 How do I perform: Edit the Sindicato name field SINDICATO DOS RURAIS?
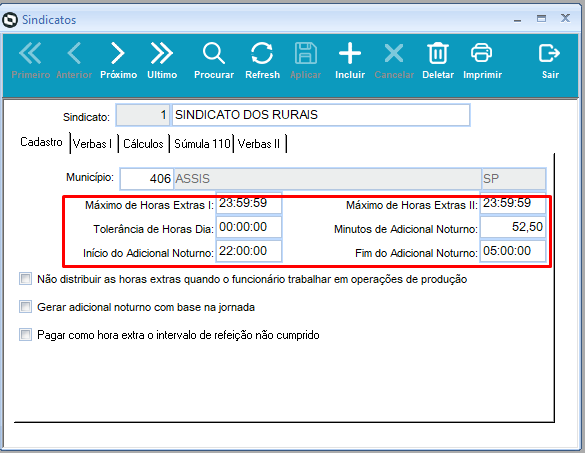pyautogui.click(x=320, y=115)
